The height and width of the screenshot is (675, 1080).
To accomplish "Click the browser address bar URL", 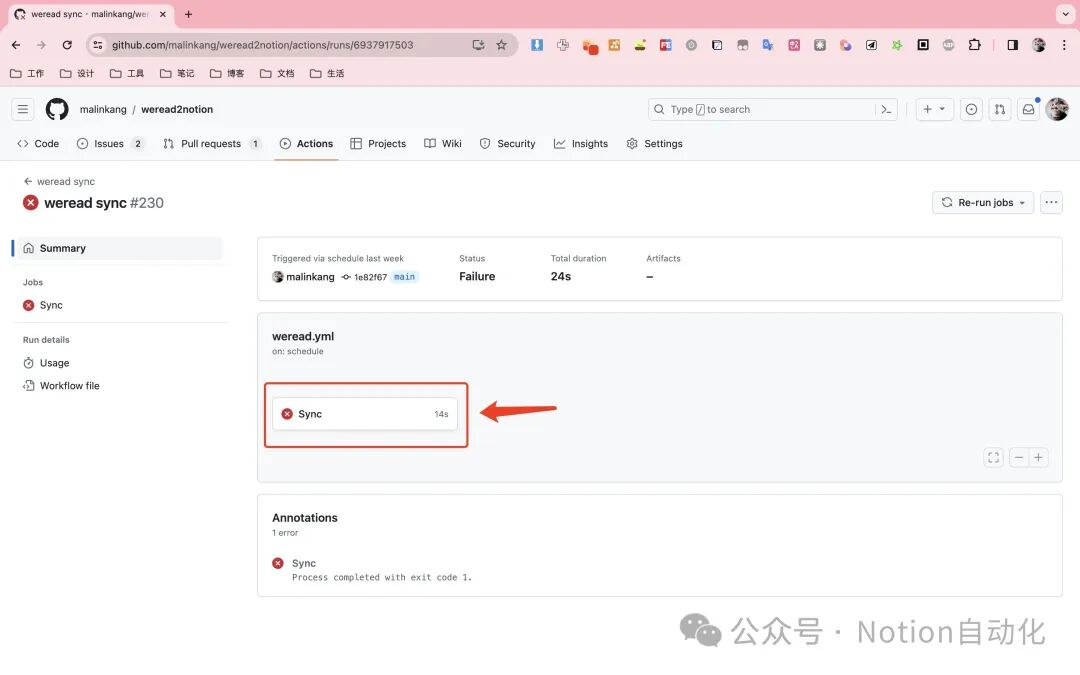I will [262, 45].
